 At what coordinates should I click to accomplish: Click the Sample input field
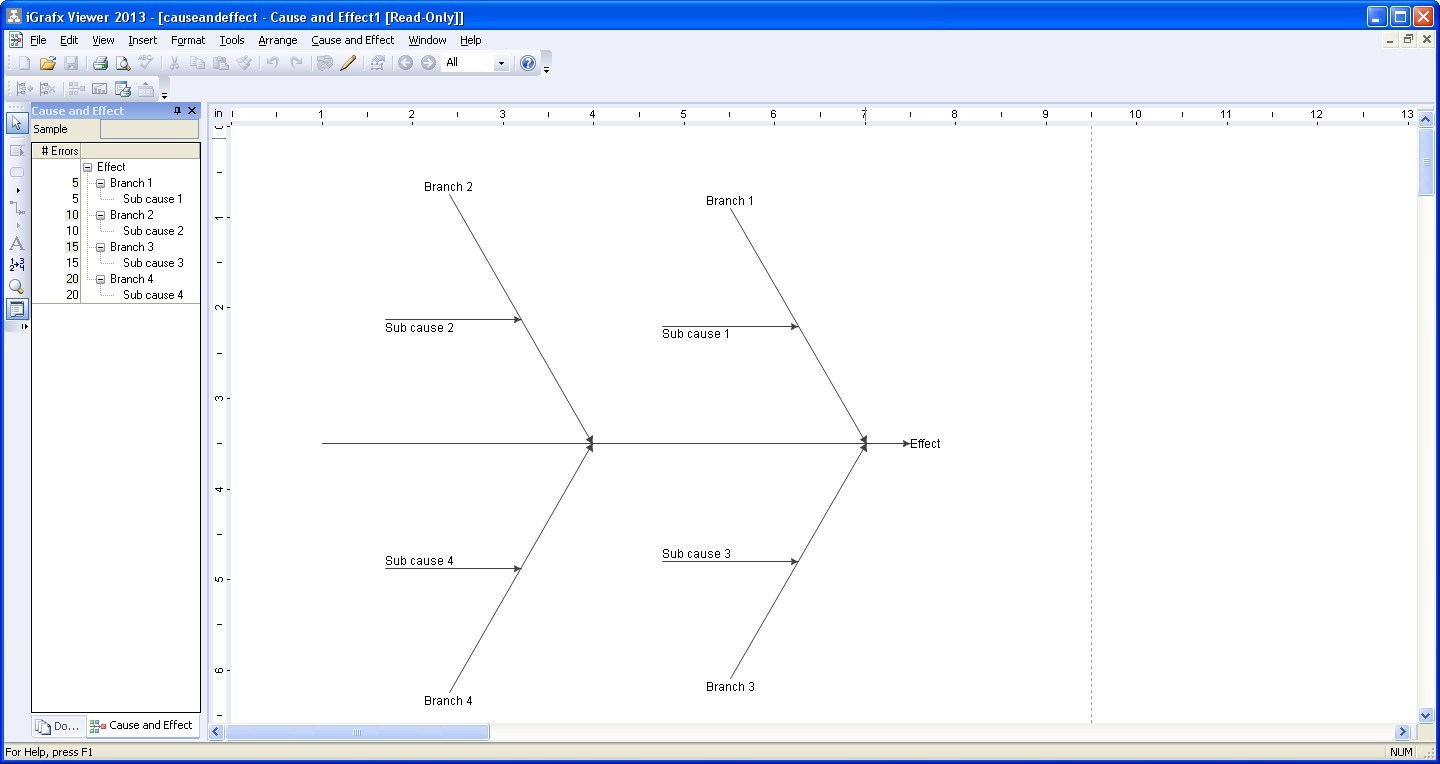(149, 129)
